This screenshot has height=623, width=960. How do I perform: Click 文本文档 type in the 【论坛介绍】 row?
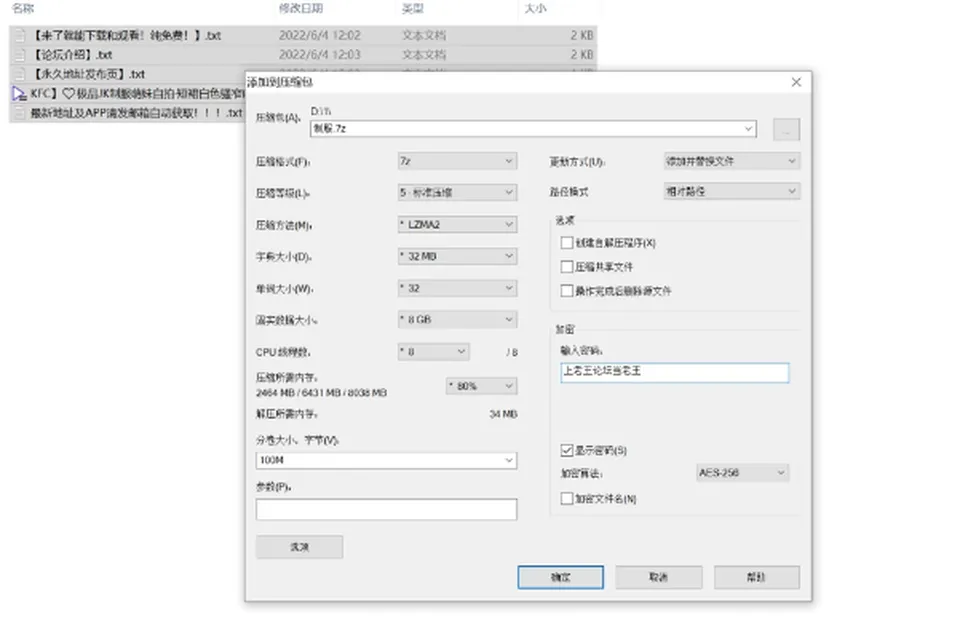point(424,54)
